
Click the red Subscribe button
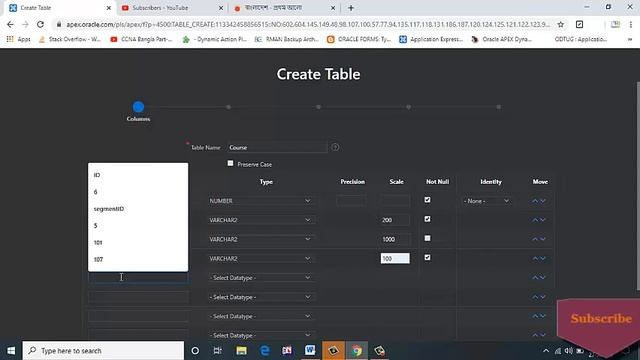pos(600,319)
